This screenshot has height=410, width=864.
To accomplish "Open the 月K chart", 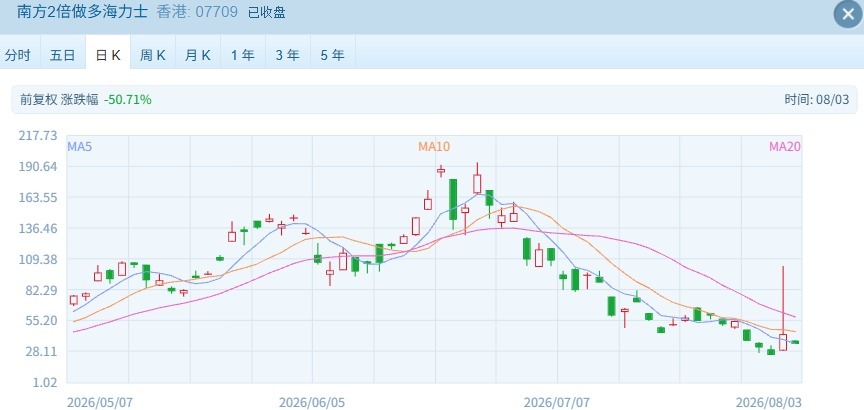I will click(198, 55).
